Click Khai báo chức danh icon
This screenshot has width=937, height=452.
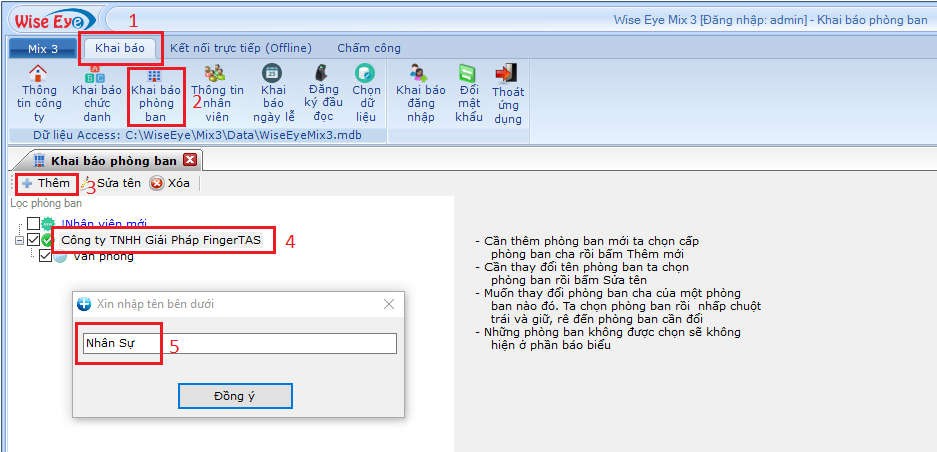[97, 74]
